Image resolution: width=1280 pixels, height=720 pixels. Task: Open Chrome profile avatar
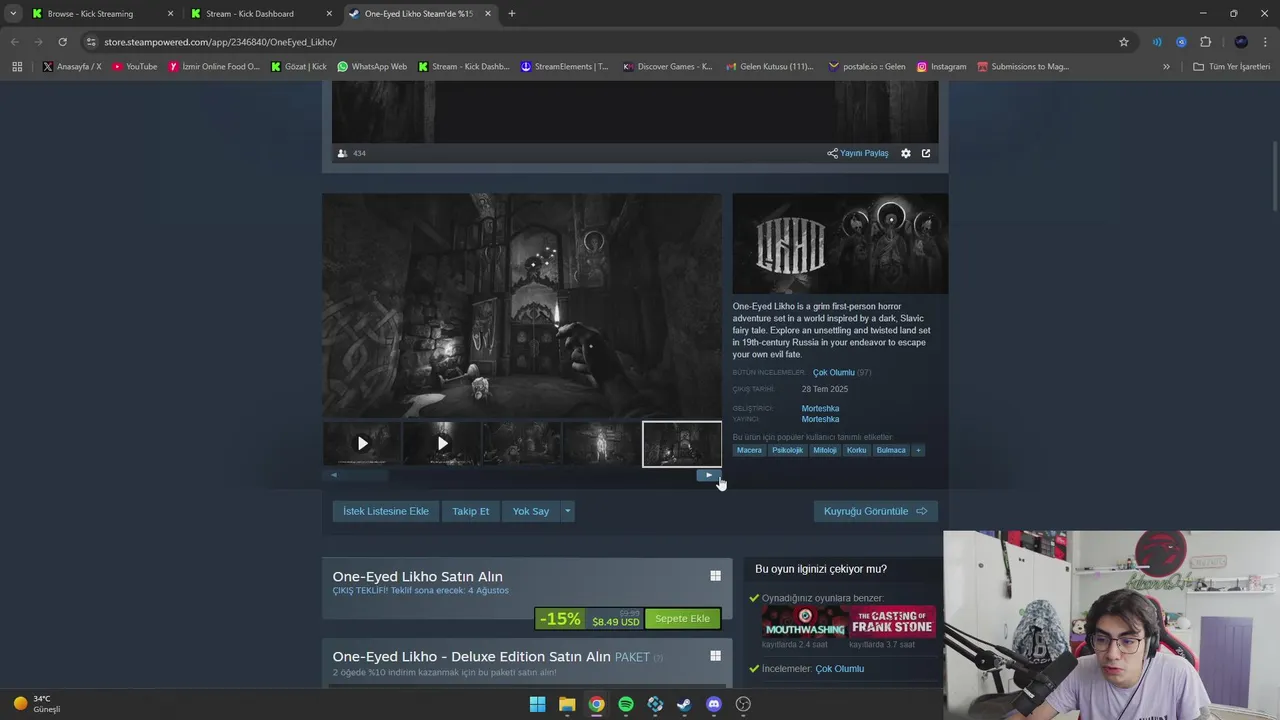point(1241,42)
